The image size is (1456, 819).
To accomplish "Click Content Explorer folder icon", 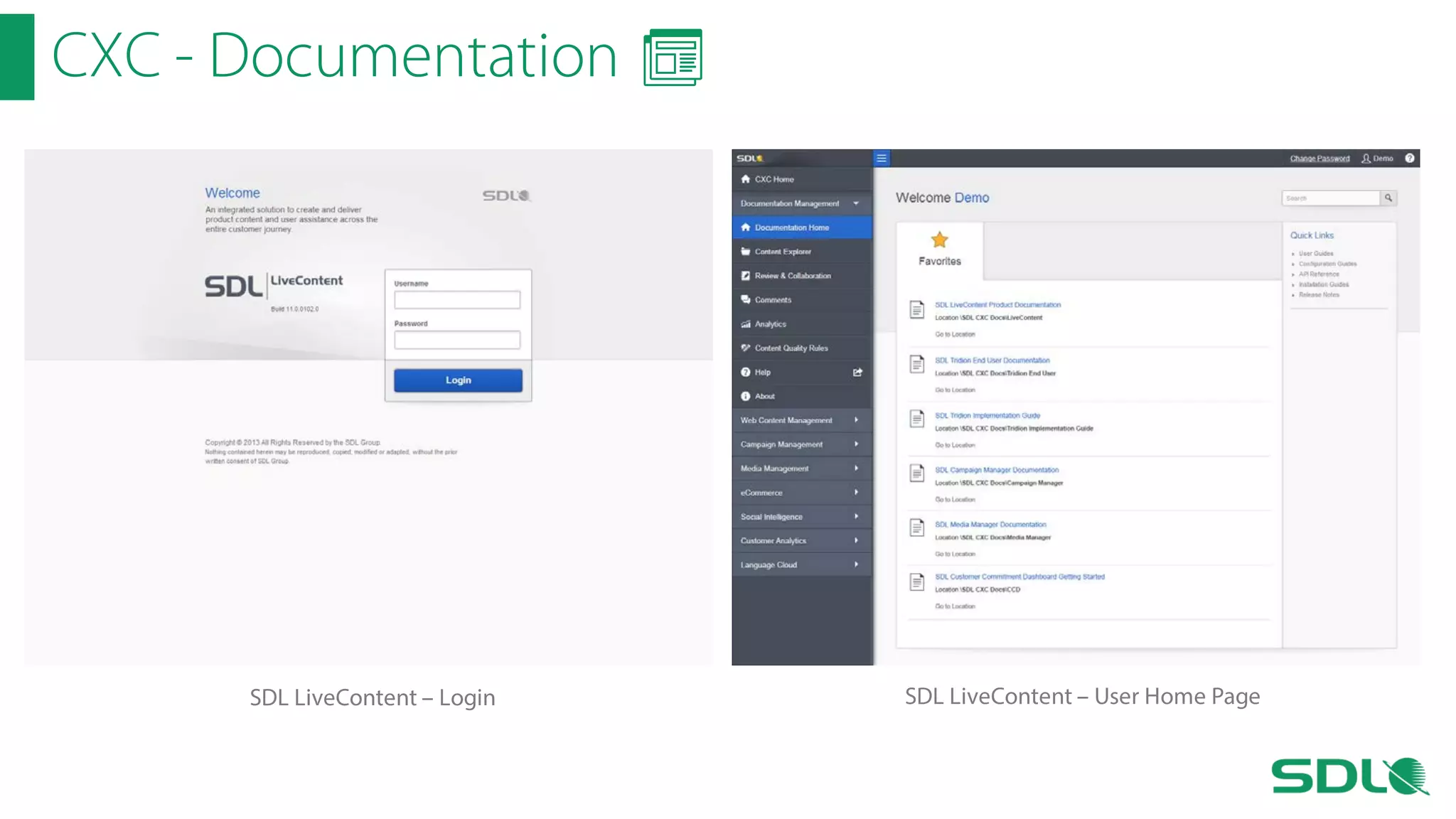I will [746, 252].
